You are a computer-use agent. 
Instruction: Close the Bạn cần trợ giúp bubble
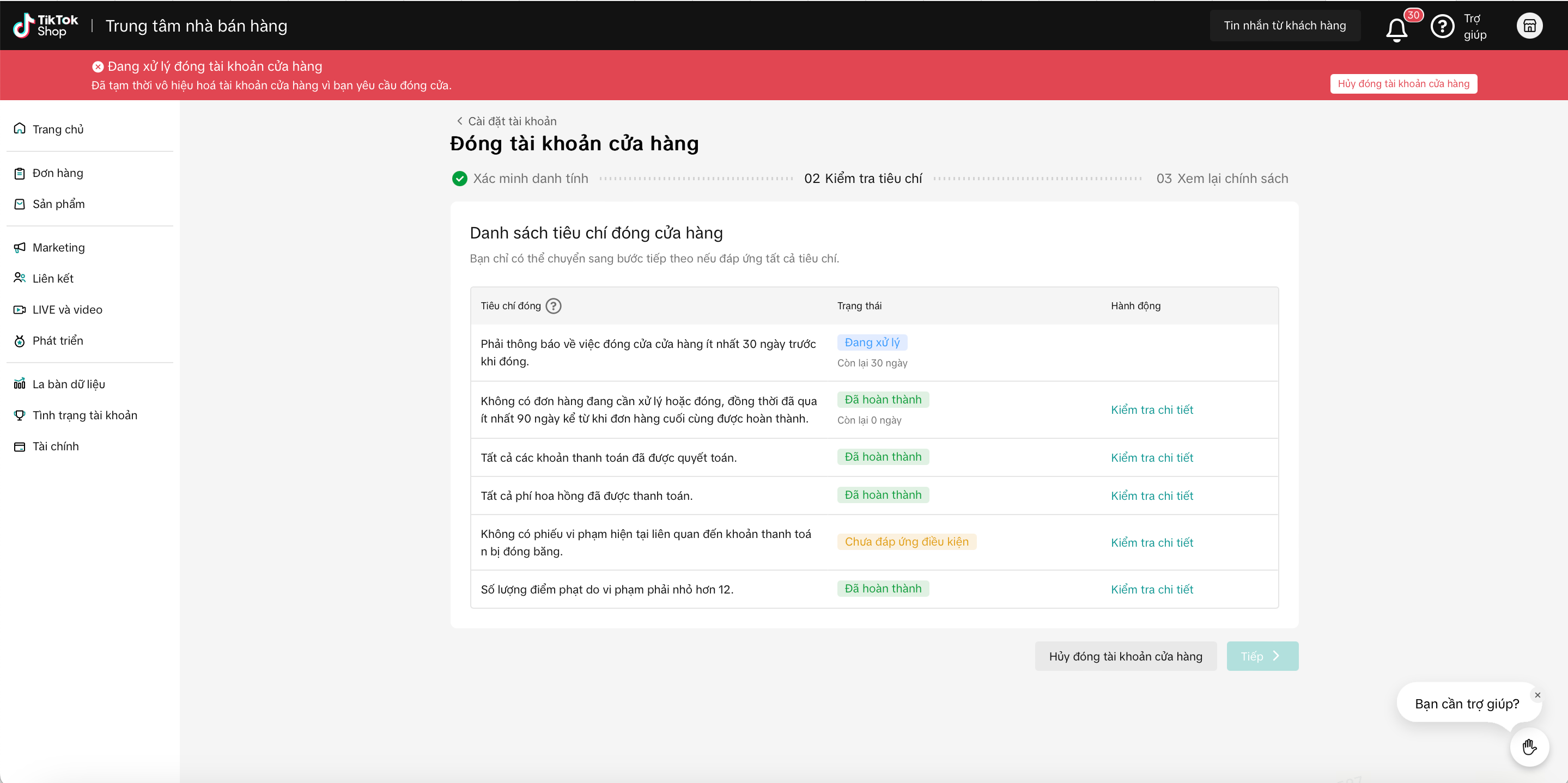coord(1537,695)
